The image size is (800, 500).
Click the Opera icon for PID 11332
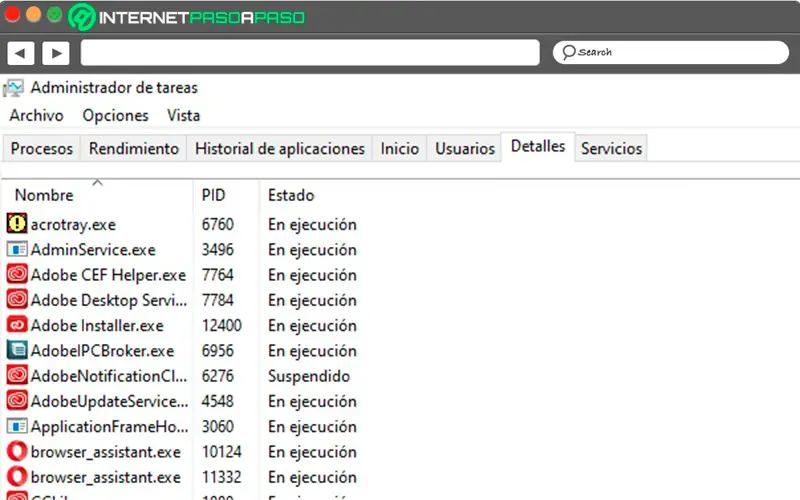click(17, 477)
